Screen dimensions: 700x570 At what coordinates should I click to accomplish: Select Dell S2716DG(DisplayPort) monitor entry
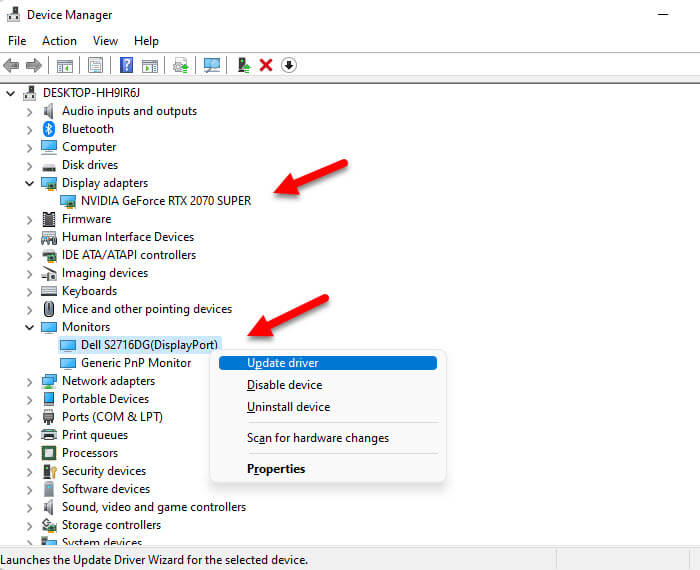click(x=149, y=345)
